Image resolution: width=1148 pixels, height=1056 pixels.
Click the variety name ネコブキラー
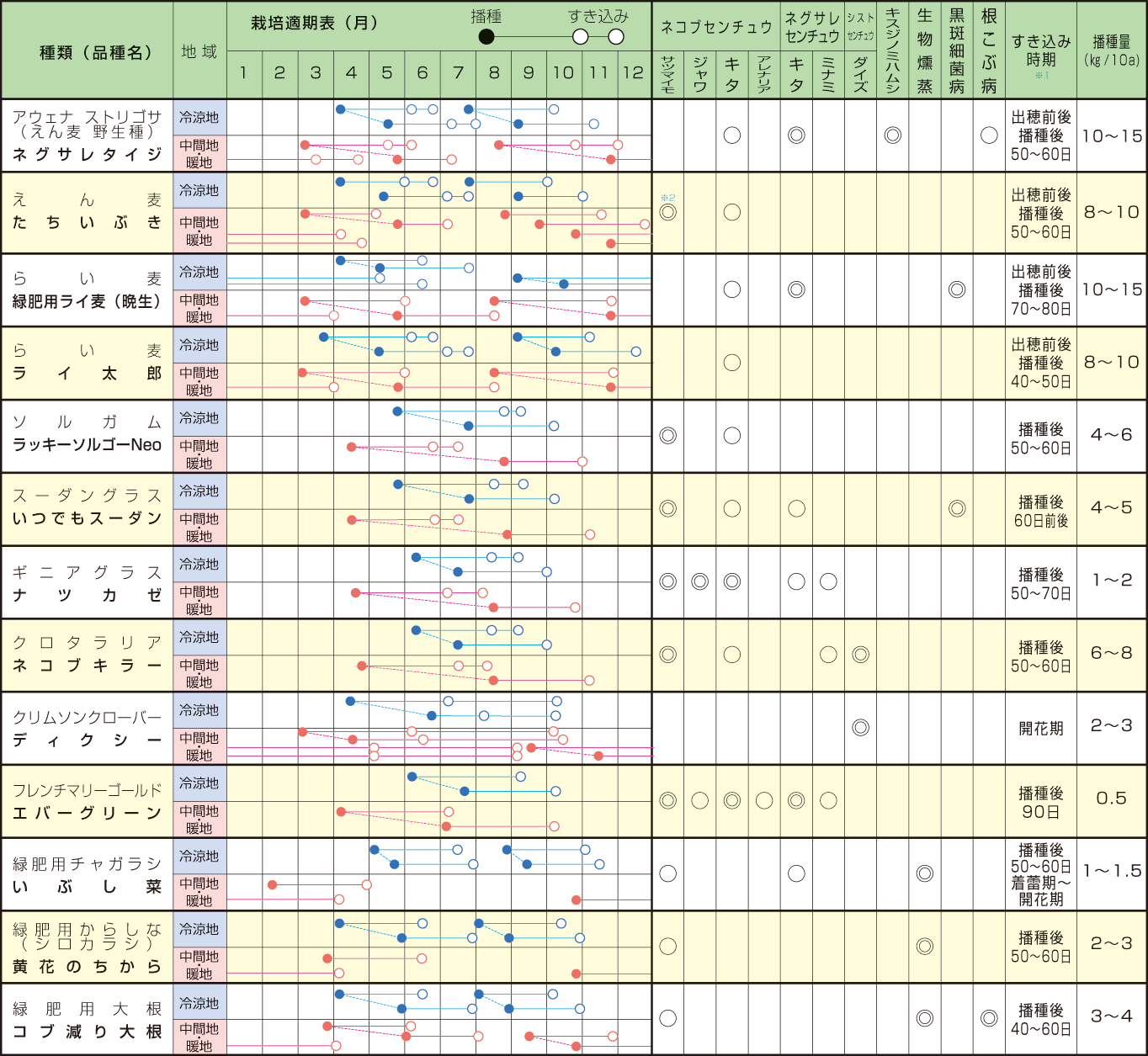click(87, 665)
